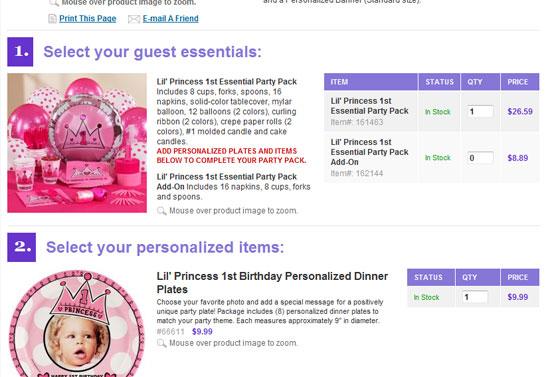This screenshot has height=377, width=550.
Task: Select the Essential Party Pack quantity field
Action: [x=480, y=112]
